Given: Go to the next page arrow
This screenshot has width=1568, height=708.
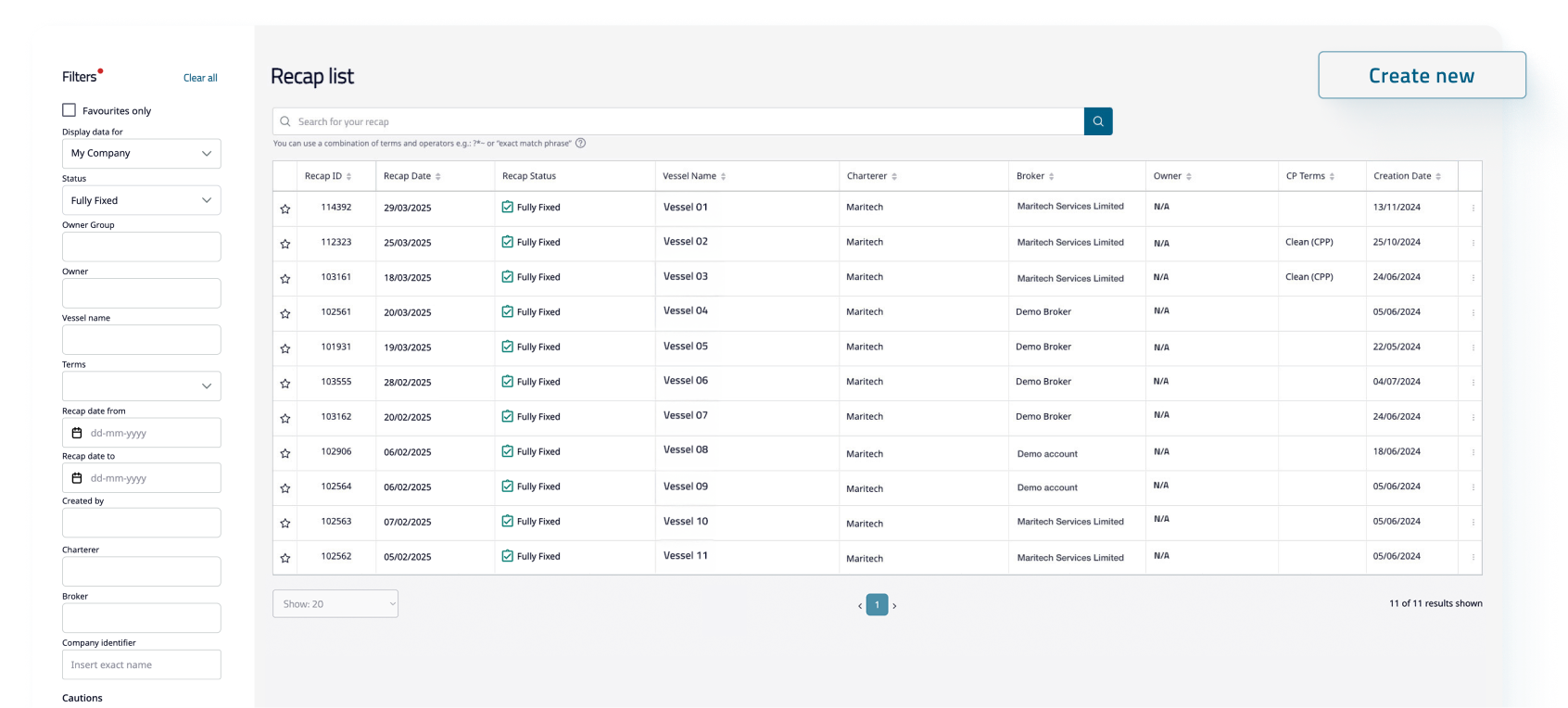Looking at the screenshot, I should (894, 606).
